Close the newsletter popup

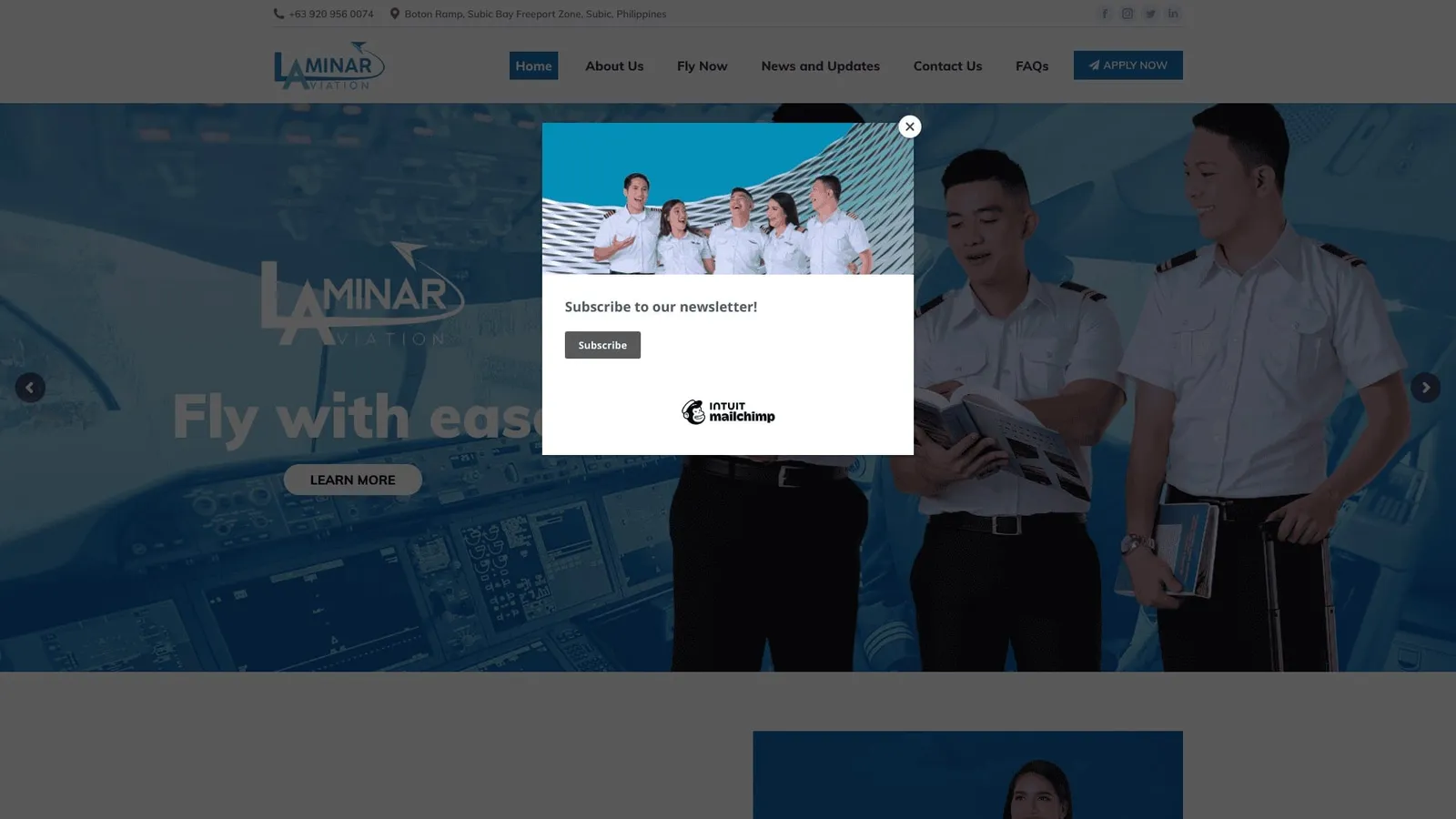909,126
